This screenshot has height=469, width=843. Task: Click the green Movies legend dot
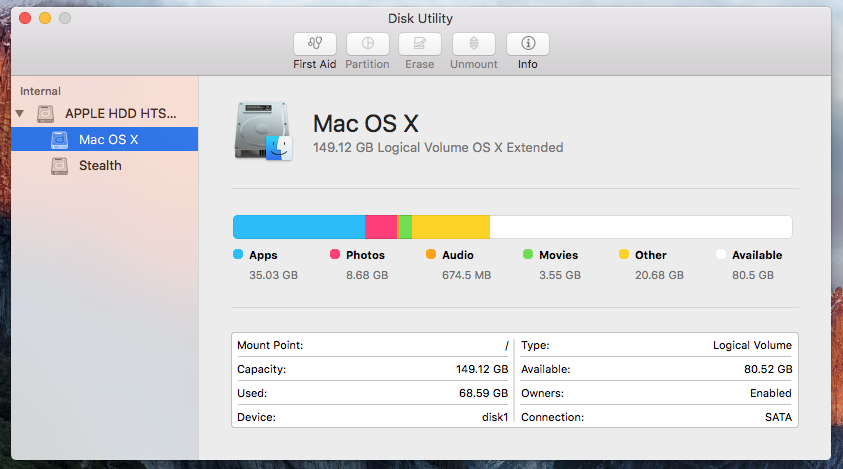coord(528,254)
